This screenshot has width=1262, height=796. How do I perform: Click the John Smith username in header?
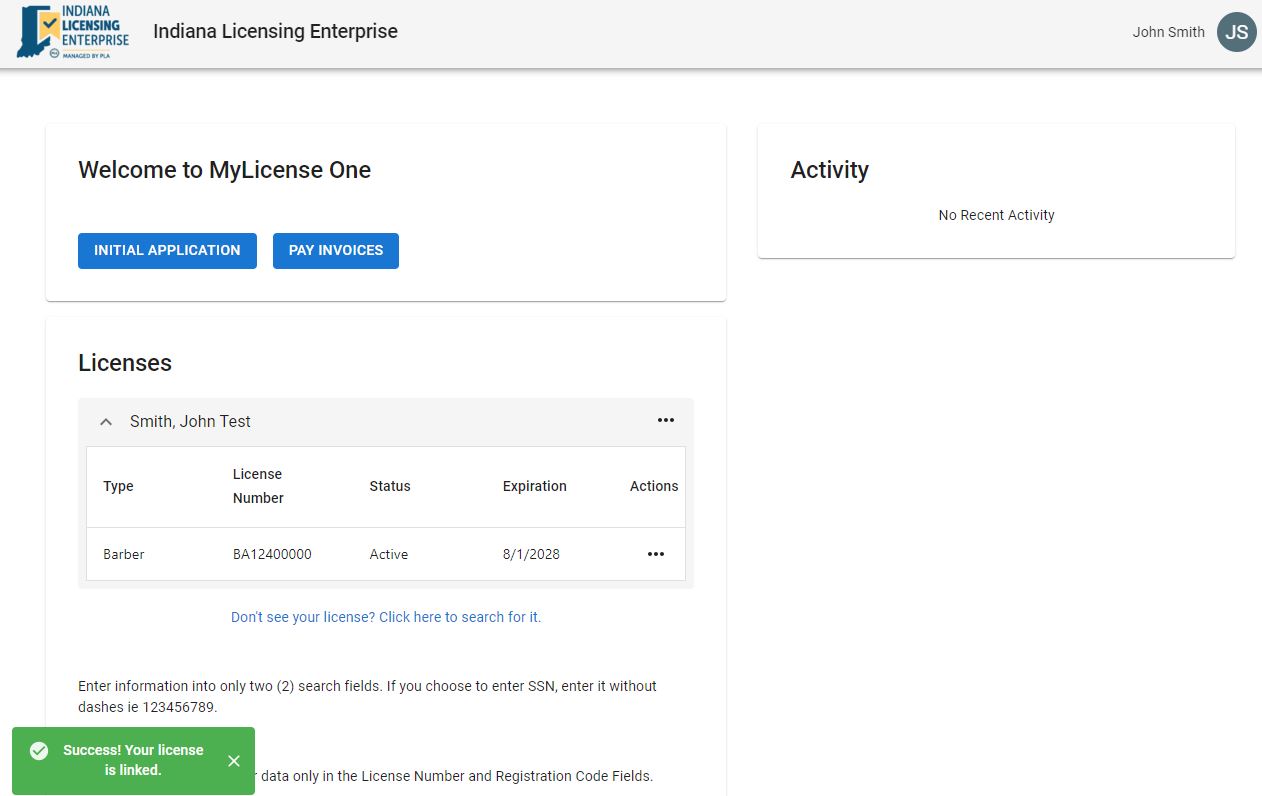tap(1168, 32)
